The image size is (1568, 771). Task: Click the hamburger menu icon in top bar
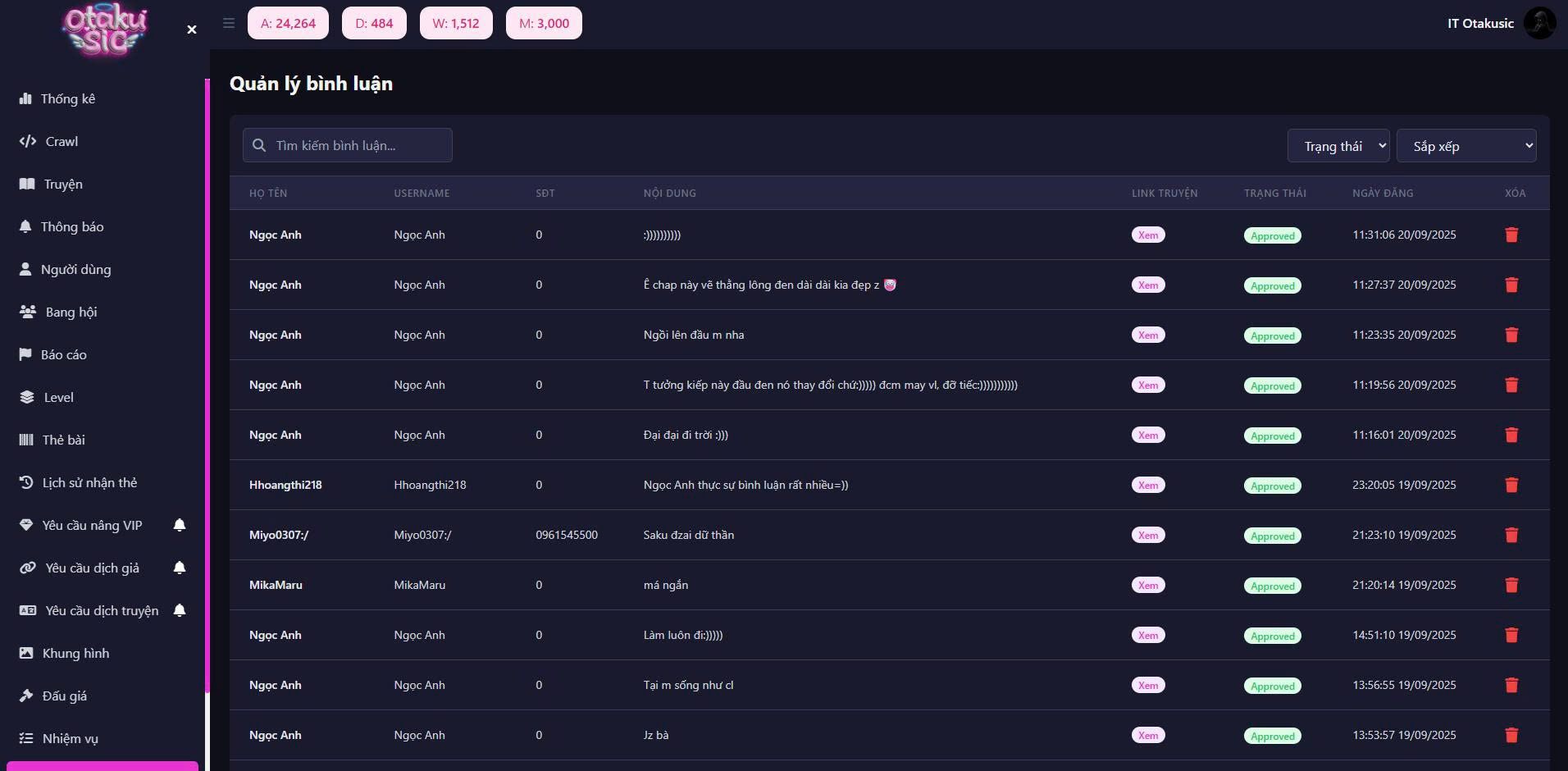click(x=229, y=23)
